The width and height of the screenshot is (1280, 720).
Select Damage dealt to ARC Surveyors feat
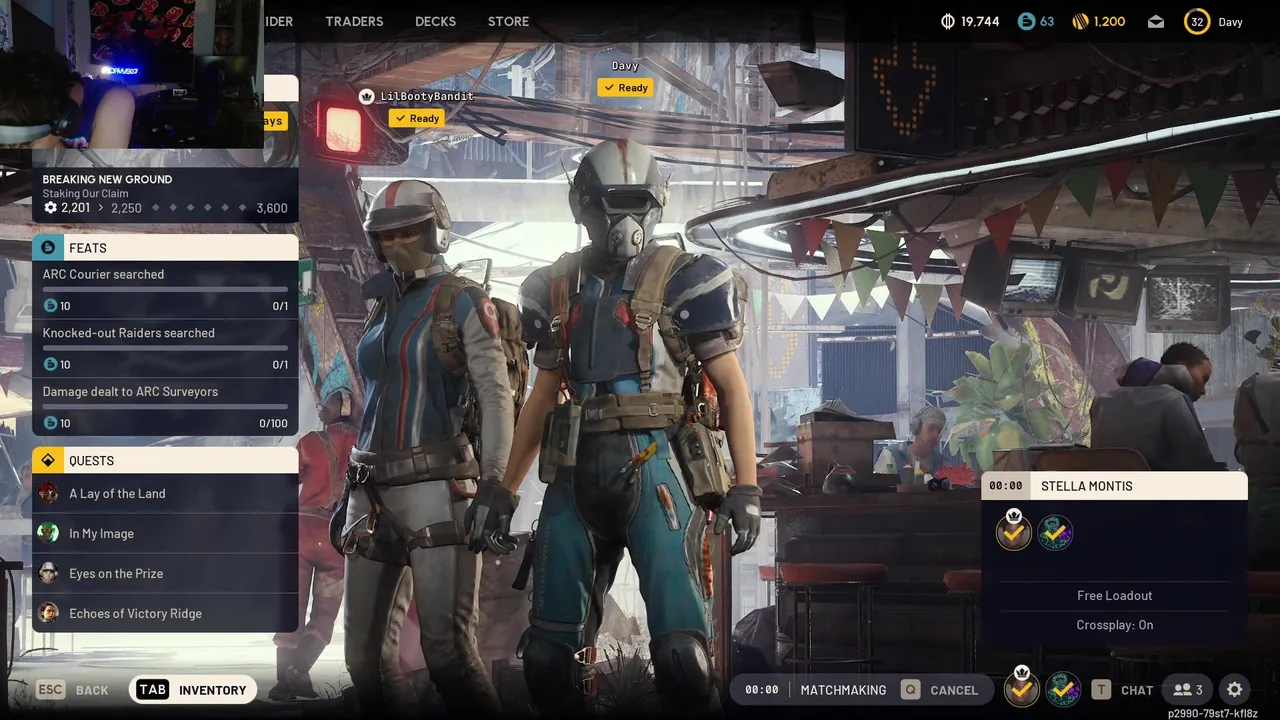(165, 407)
